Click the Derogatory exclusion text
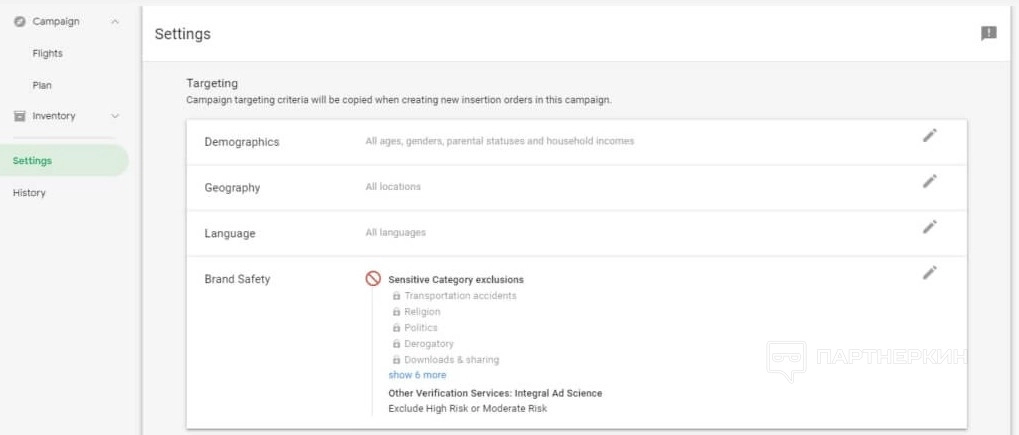Viewport: 1019px width, 435px height. pyautogui.click(x=429, y=344)
